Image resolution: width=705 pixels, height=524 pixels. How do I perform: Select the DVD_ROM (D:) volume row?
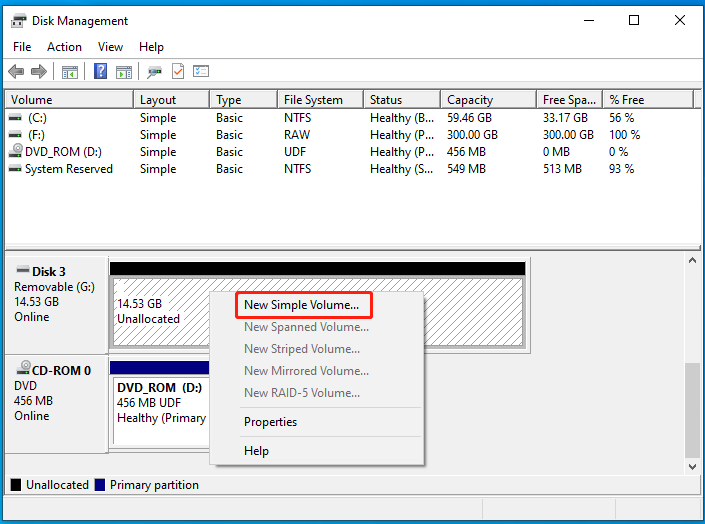click(349, 152)
